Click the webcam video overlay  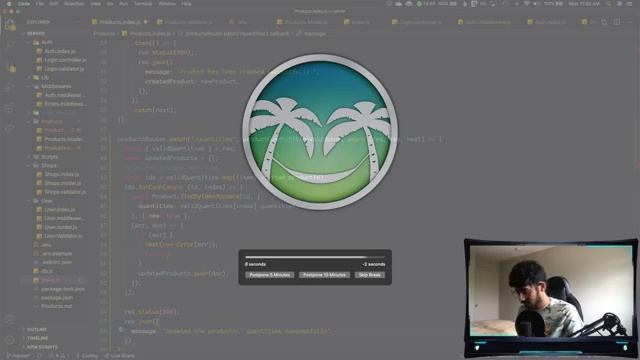tap(551, 298)
